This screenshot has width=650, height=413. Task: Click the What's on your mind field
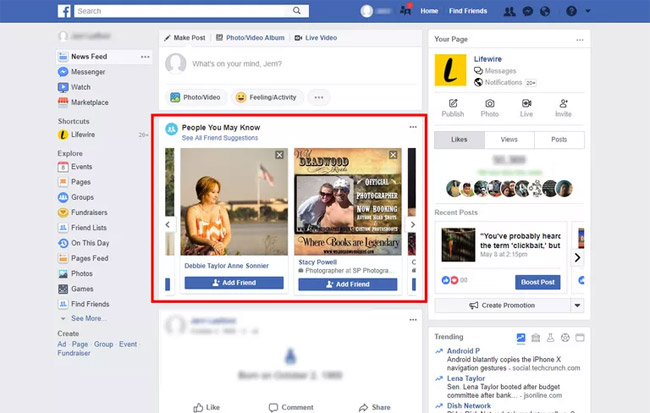pyautogui.click(x=237, y=64)
